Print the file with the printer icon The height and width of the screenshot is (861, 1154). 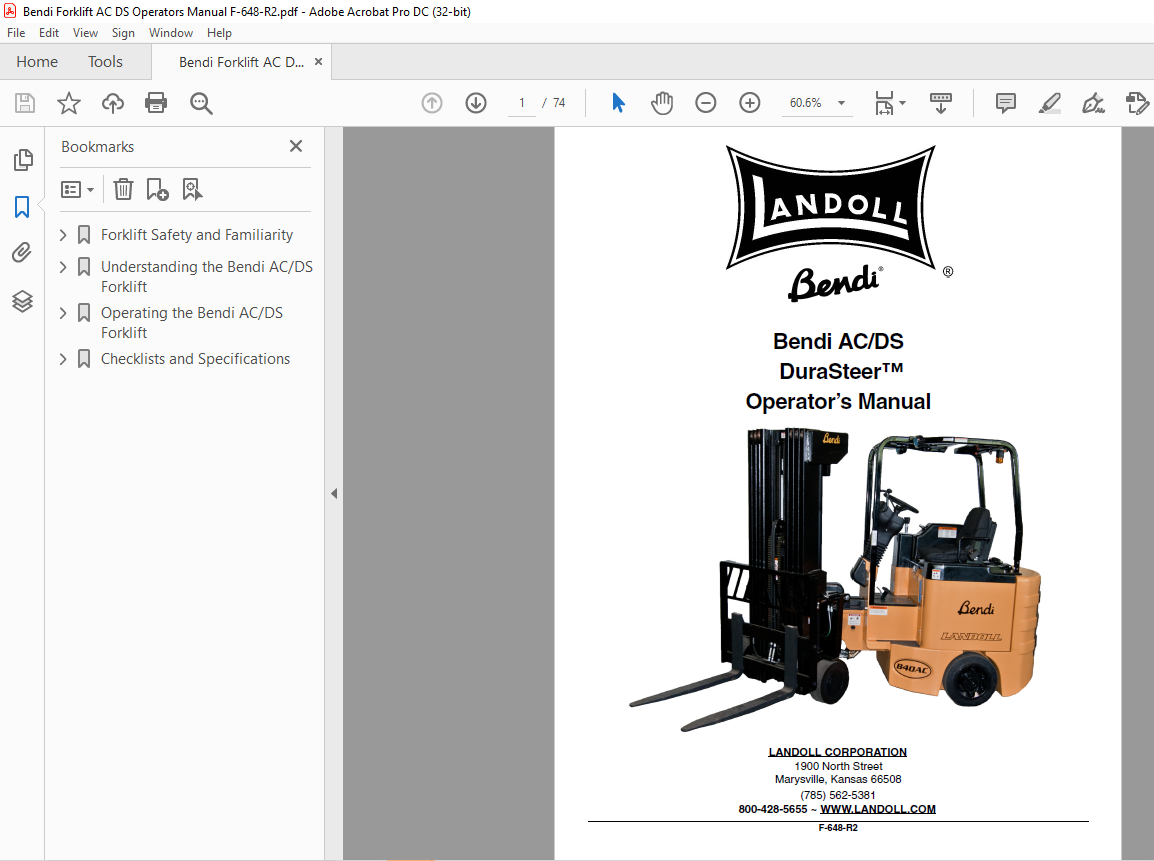[156, 103]
